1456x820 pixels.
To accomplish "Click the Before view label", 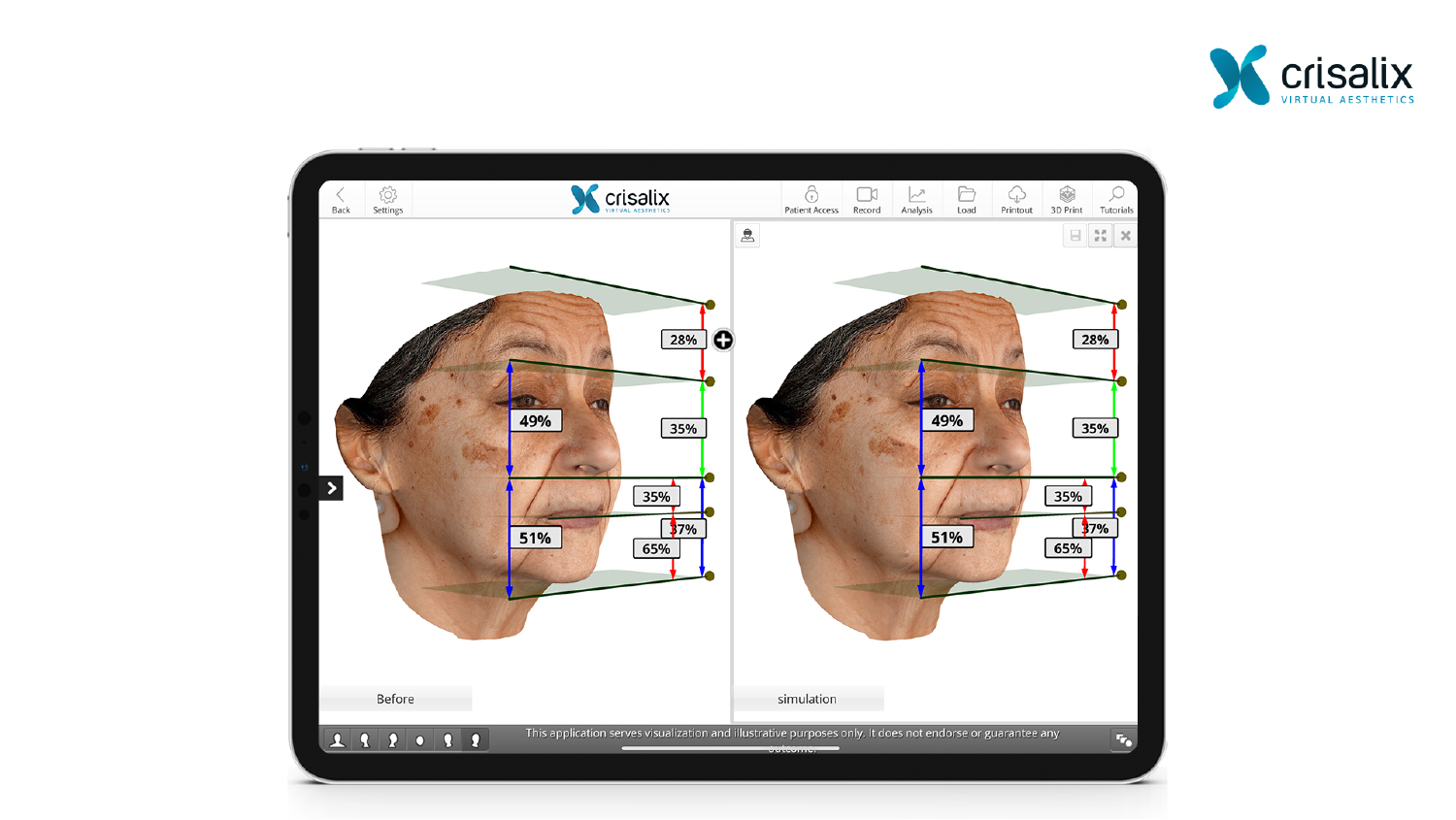I will 395,699.
